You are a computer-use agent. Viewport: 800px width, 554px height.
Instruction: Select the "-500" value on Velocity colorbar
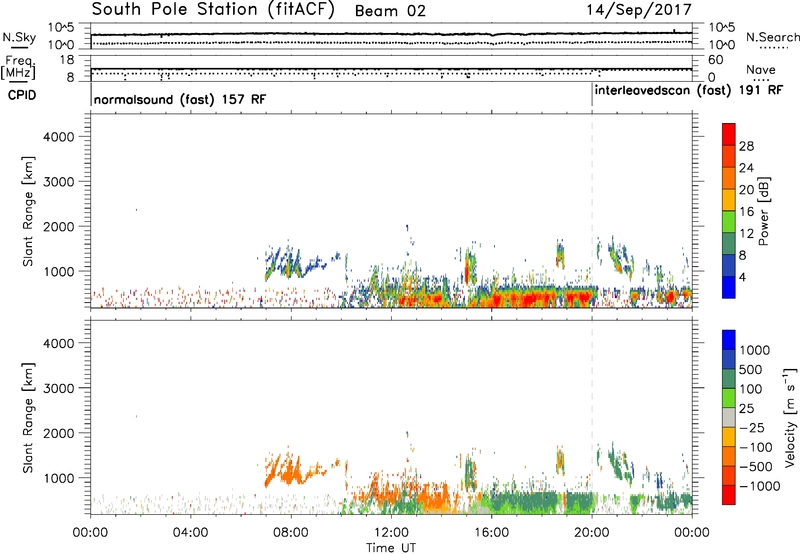pyautogui.click(x=756, y=466)
